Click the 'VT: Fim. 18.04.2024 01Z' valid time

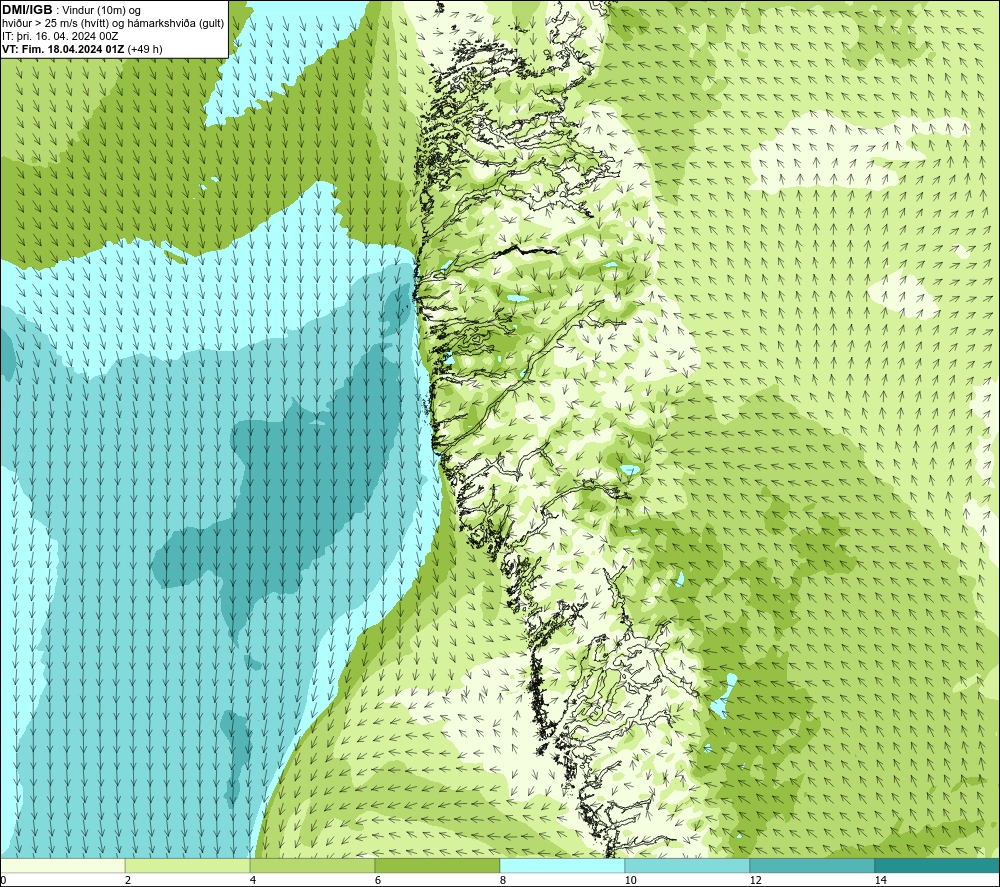tap(64, 49)
